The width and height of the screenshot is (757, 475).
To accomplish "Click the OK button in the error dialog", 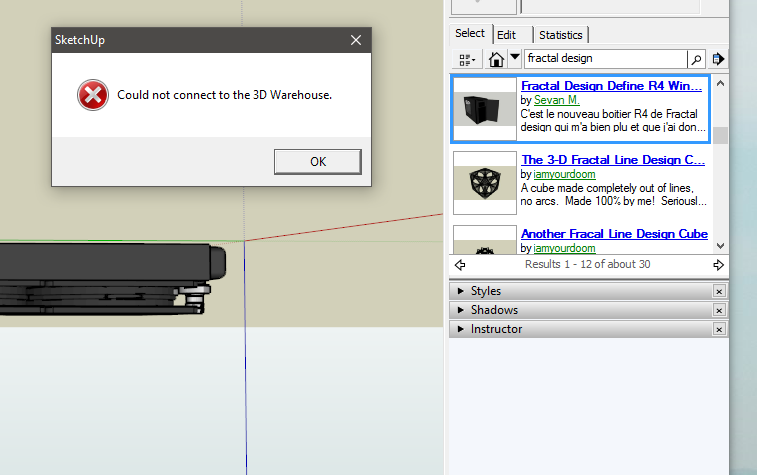I will (317, 162).
